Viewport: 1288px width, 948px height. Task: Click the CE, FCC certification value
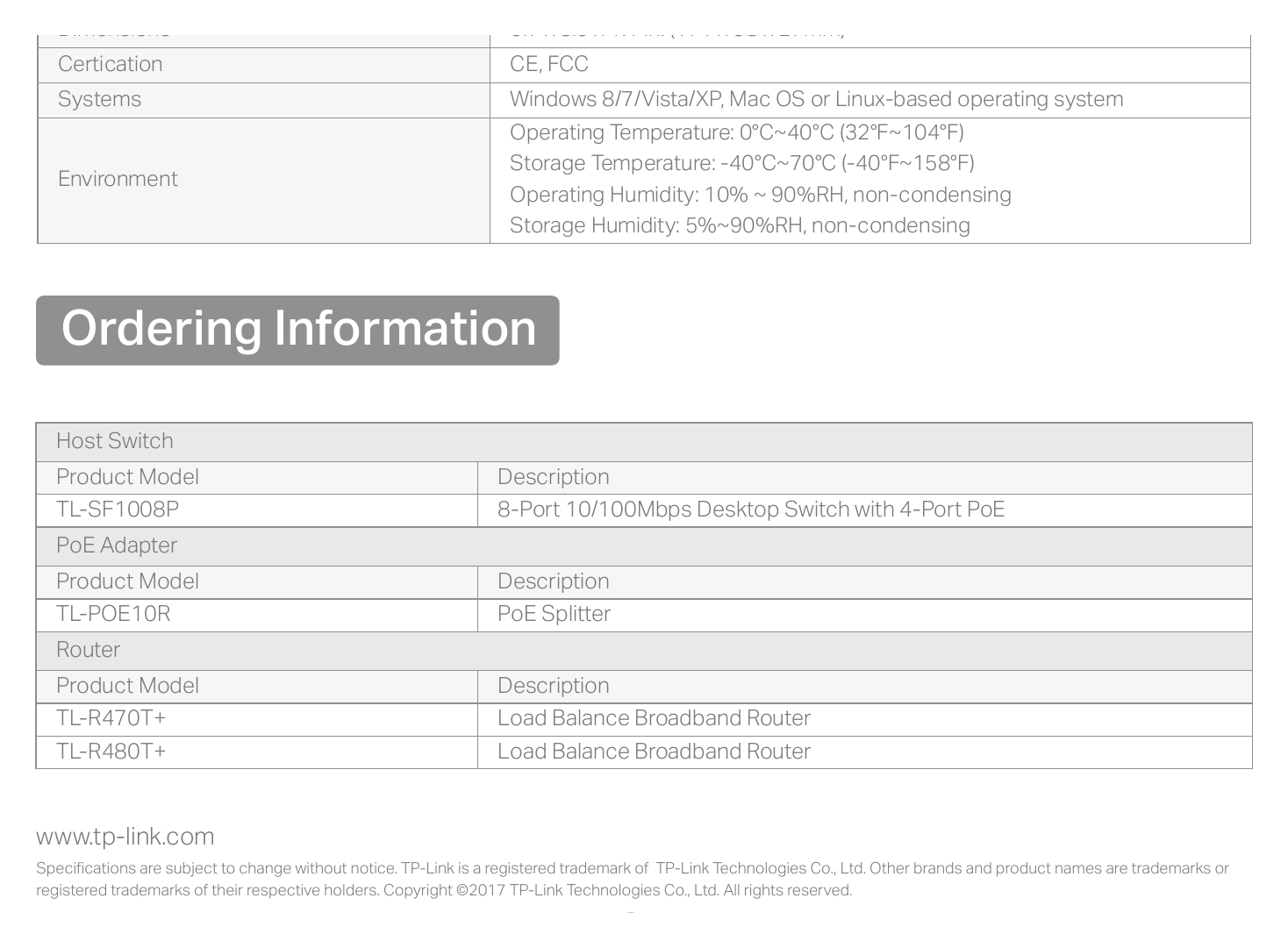pos(549,64)
